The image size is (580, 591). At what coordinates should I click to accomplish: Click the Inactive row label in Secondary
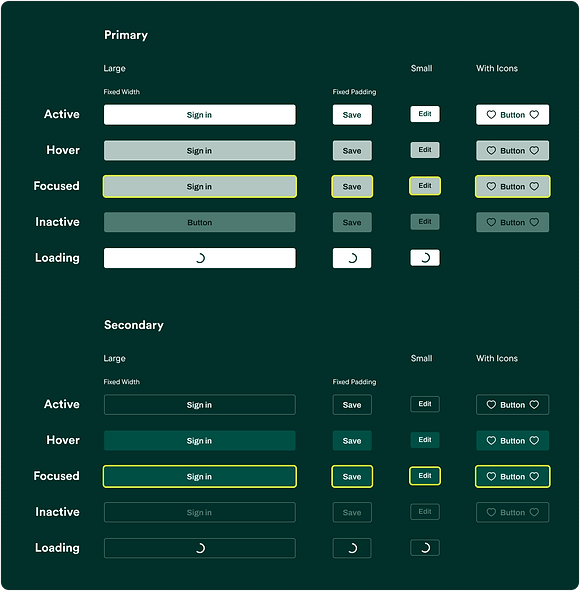pos(57,511)
